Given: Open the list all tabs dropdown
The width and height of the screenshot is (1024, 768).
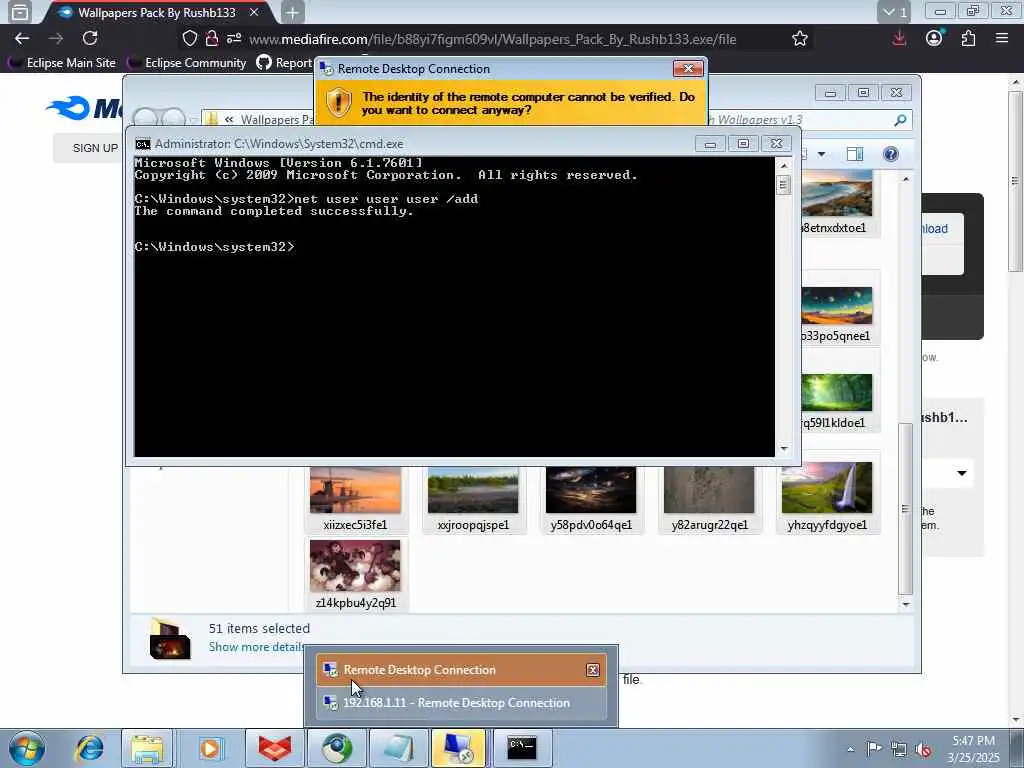Looking at the screenshot, I should (x=893, y=12).
